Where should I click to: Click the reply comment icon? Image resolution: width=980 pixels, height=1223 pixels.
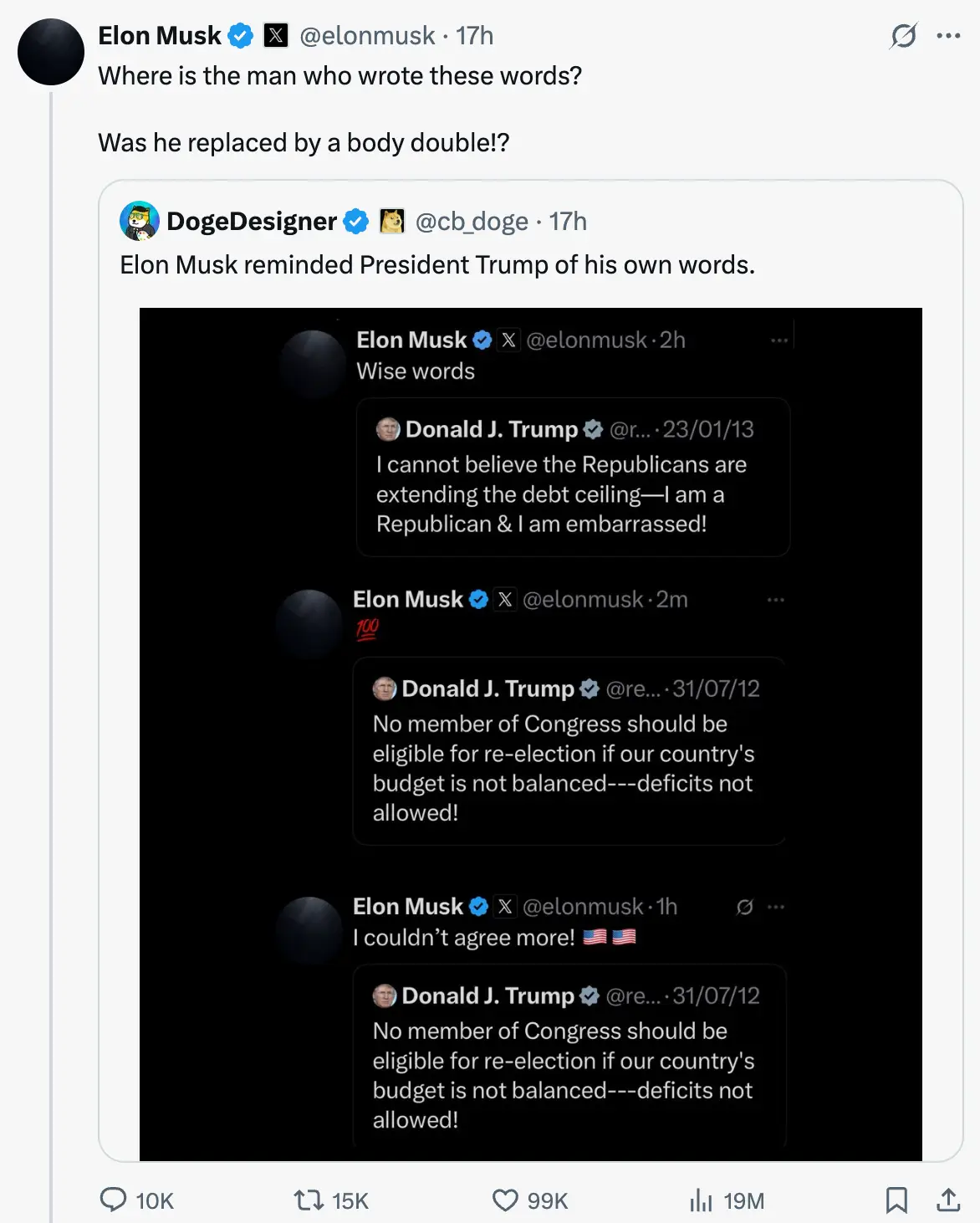click(113, 1200)
